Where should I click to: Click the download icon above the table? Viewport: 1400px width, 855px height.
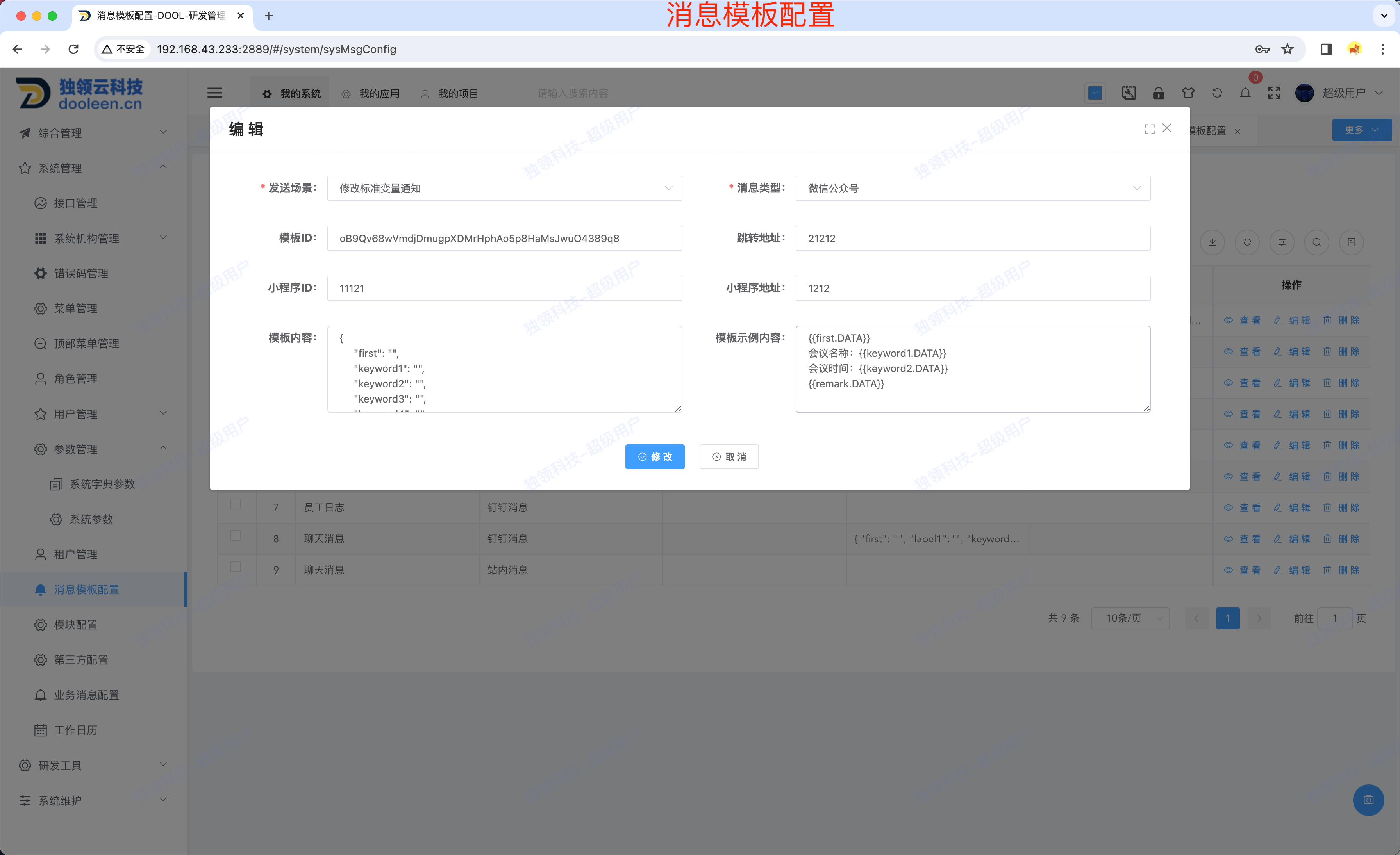click(1212, 242)
